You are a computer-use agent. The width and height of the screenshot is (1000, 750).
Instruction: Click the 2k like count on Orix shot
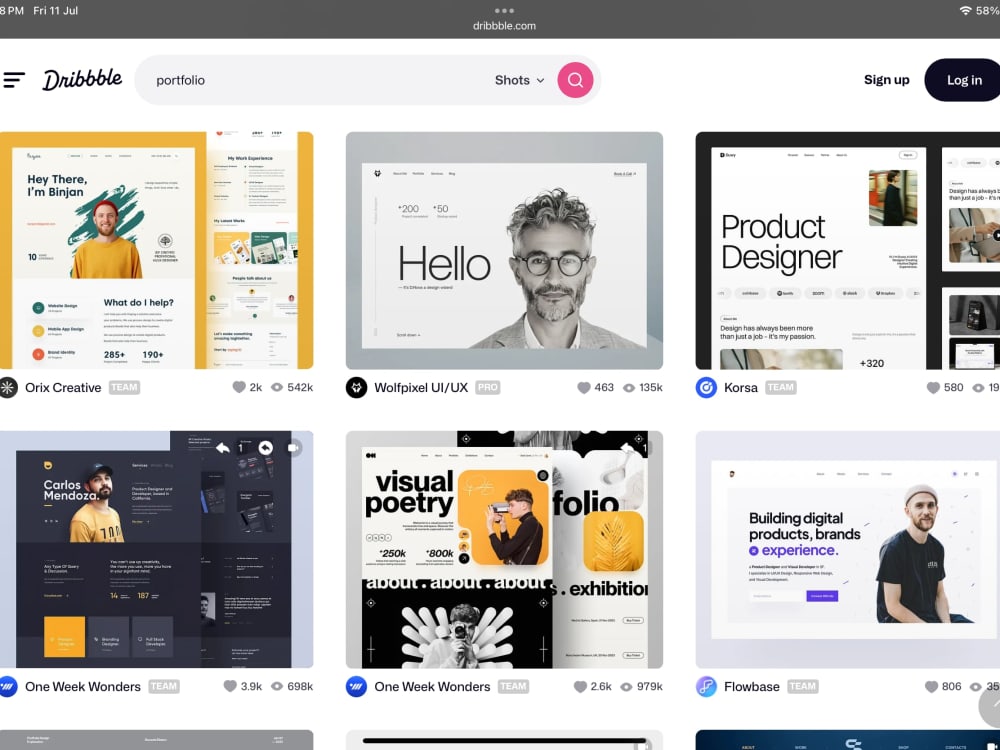click(x=256, y=387)
